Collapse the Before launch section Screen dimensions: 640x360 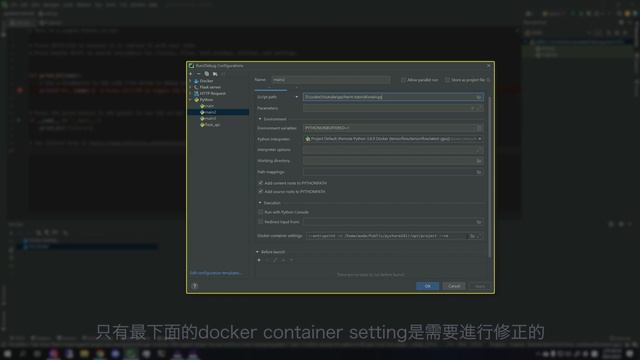coord(257,252)
